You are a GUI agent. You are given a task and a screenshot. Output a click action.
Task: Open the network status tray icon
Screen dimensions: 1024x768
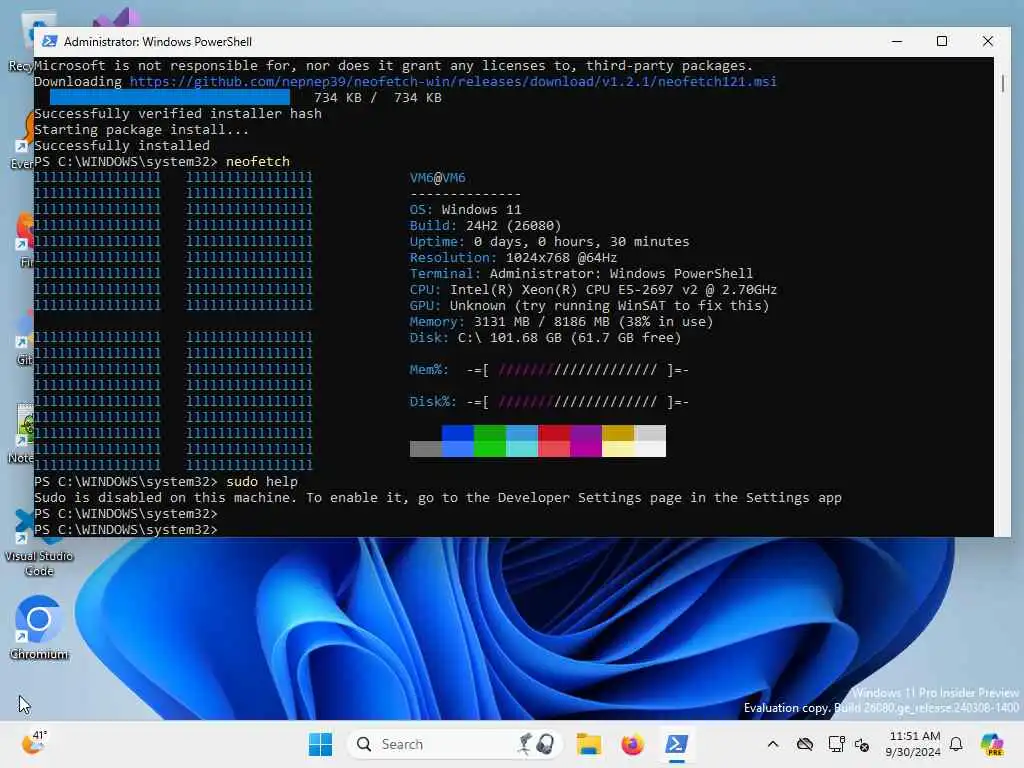[836, 744]
